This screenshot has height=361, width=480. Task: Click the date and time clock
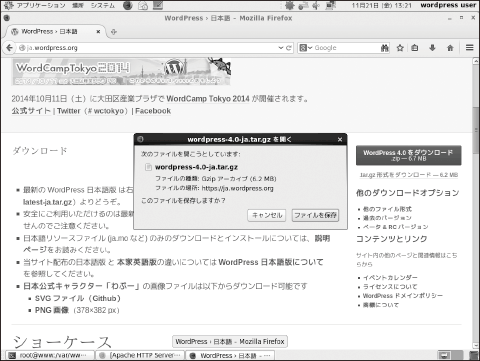point(381,5)
